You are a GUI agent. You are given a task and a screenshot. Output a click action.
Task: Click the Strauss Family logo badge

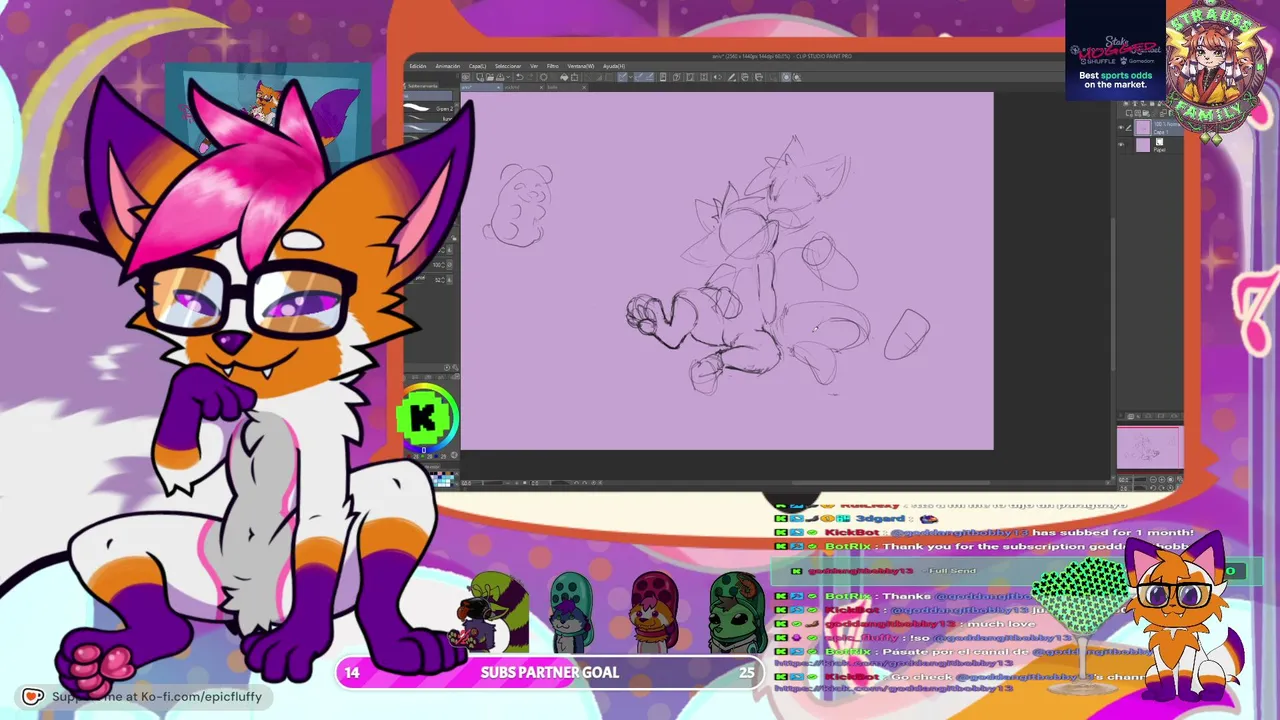(x=1214, y=70)
